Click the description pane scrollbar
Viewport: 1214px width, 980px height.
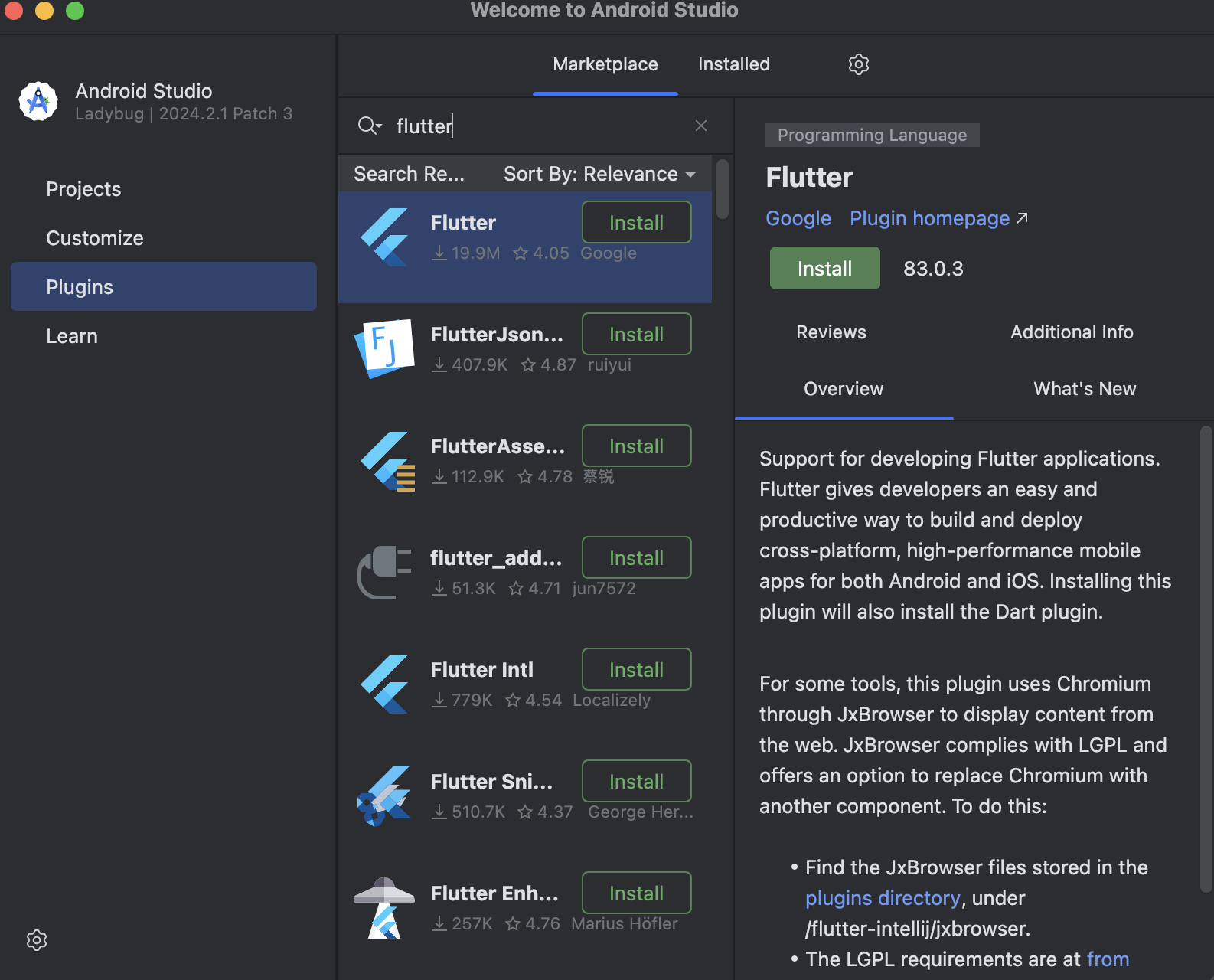click(1207, 658)
